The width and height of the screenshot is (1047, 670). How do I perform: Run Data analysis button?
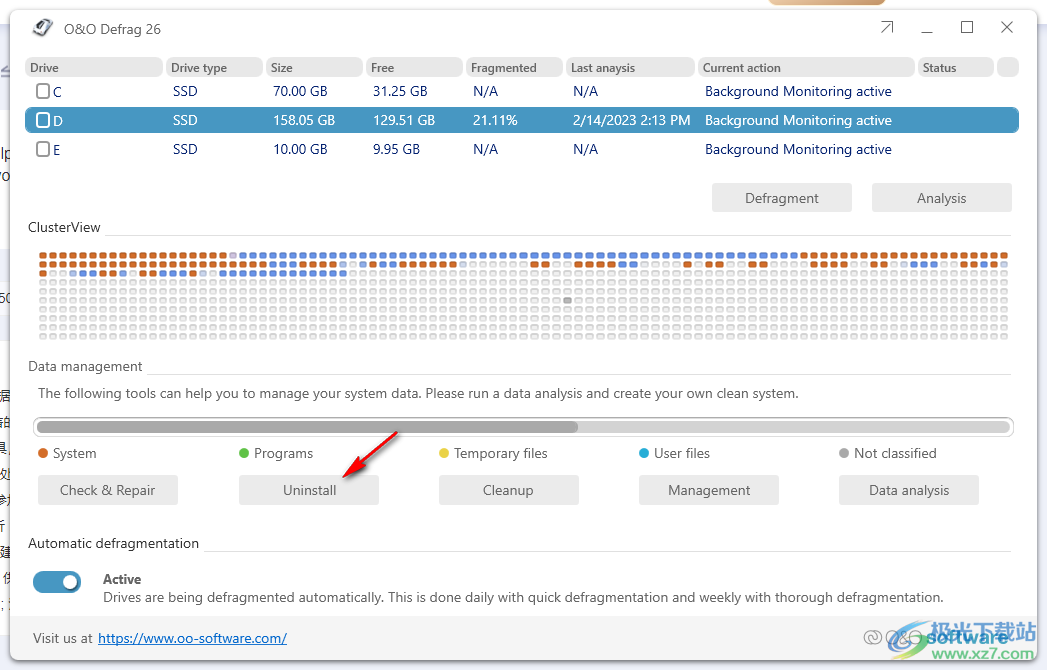(909, 490)
